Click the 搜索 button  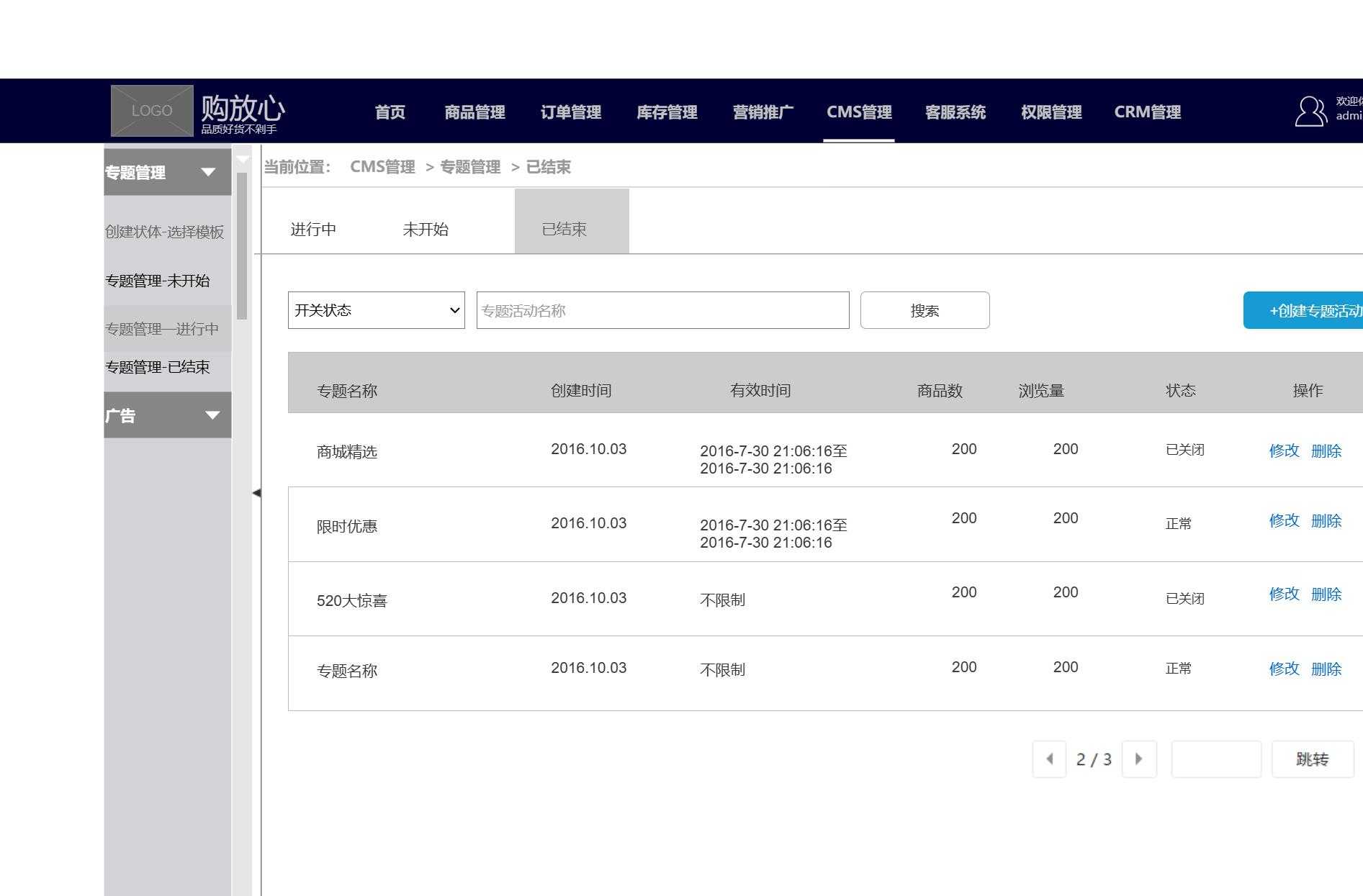(x=925, y=310)
